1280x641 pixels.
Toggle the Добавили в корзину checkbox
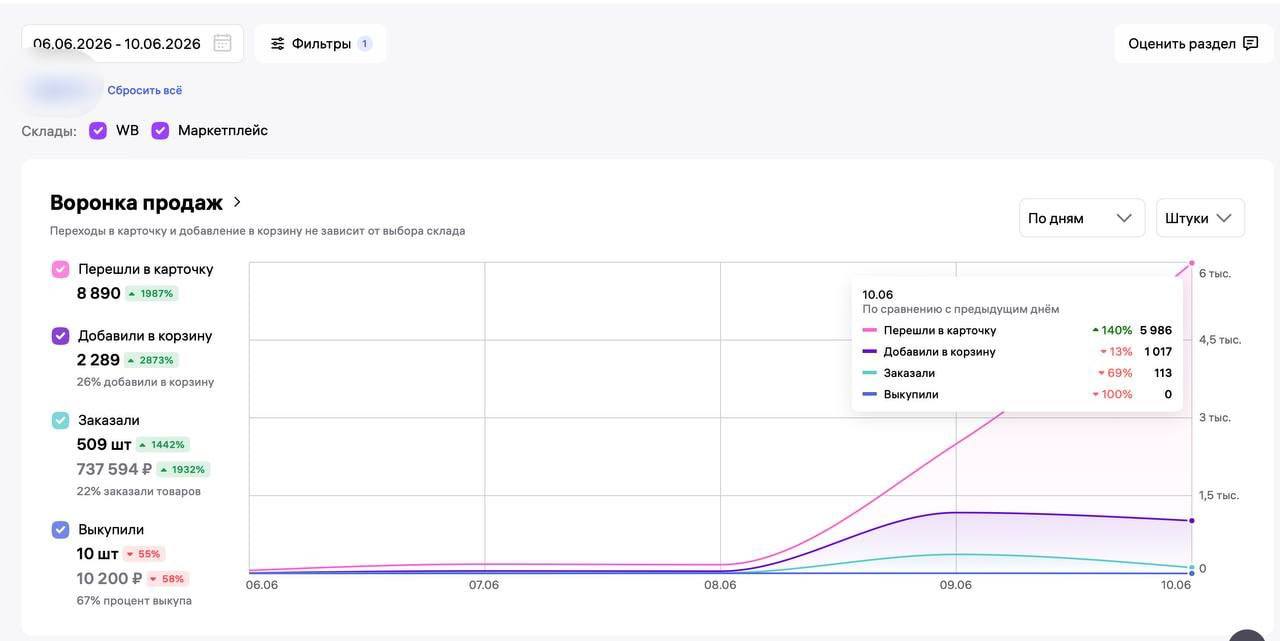pos(61,336)
